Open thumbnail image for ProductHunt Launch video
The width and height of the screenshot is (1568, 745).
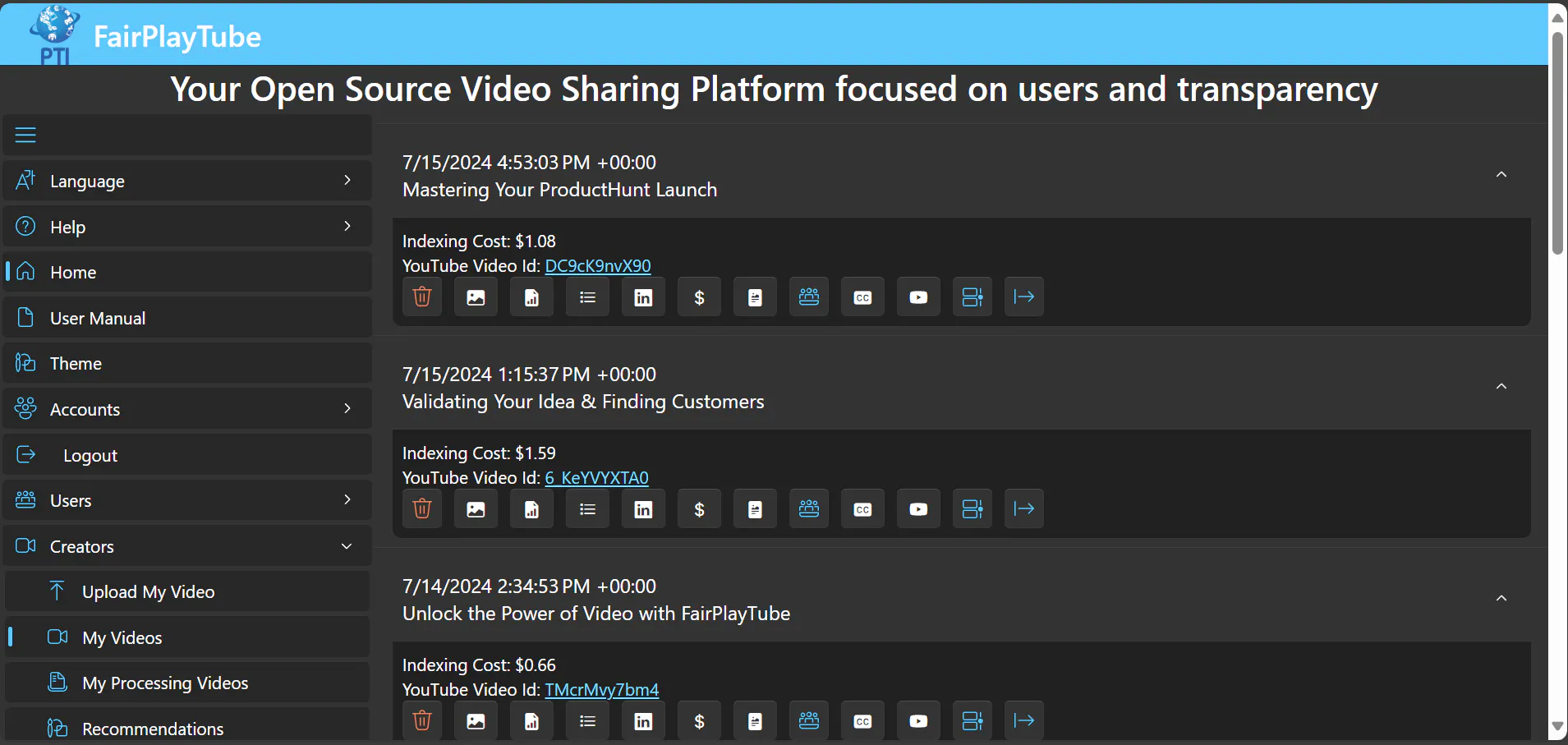[x=476, y=297]
